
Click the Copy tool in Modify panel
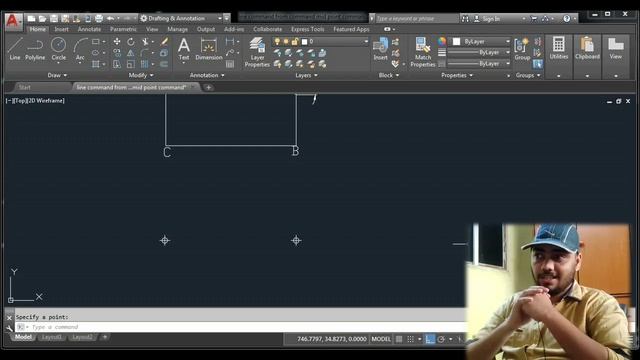(117, 53)
